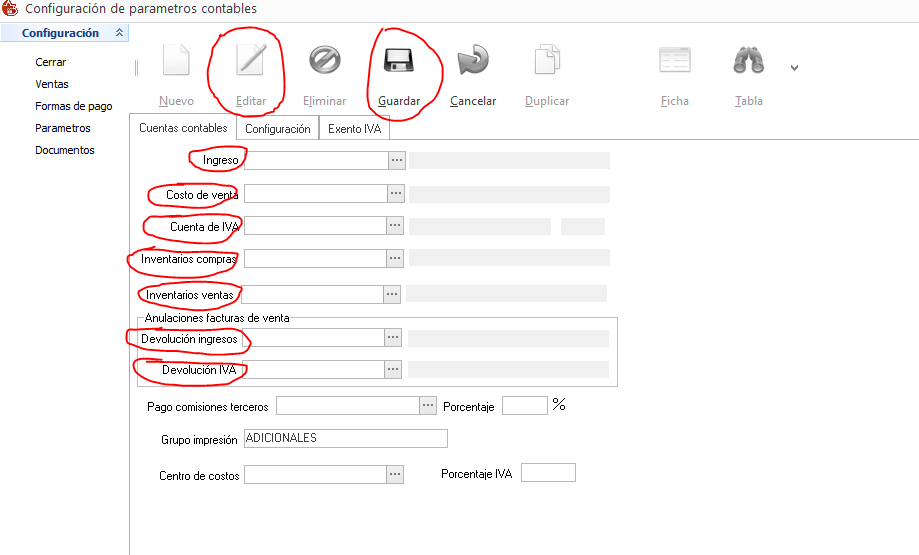
Task: Open Documentos from the sidebar
Action: [x=64, y=150]
